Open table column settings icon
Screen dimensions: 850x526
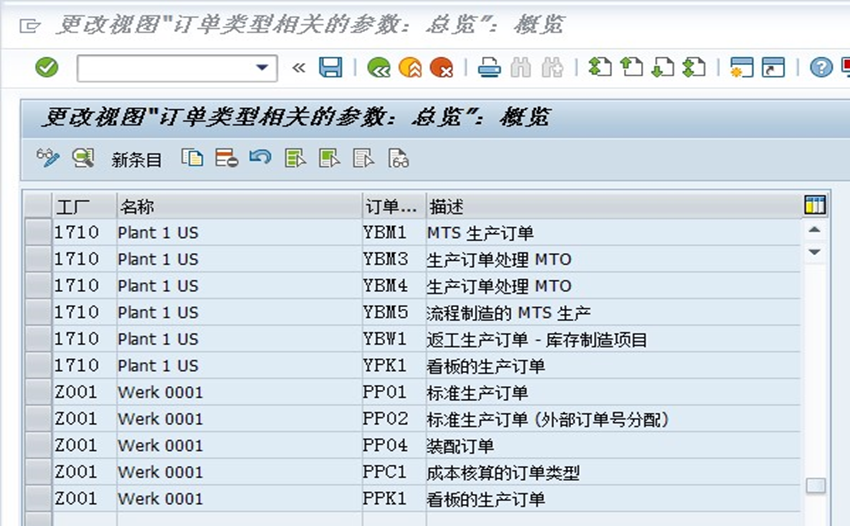815,205
